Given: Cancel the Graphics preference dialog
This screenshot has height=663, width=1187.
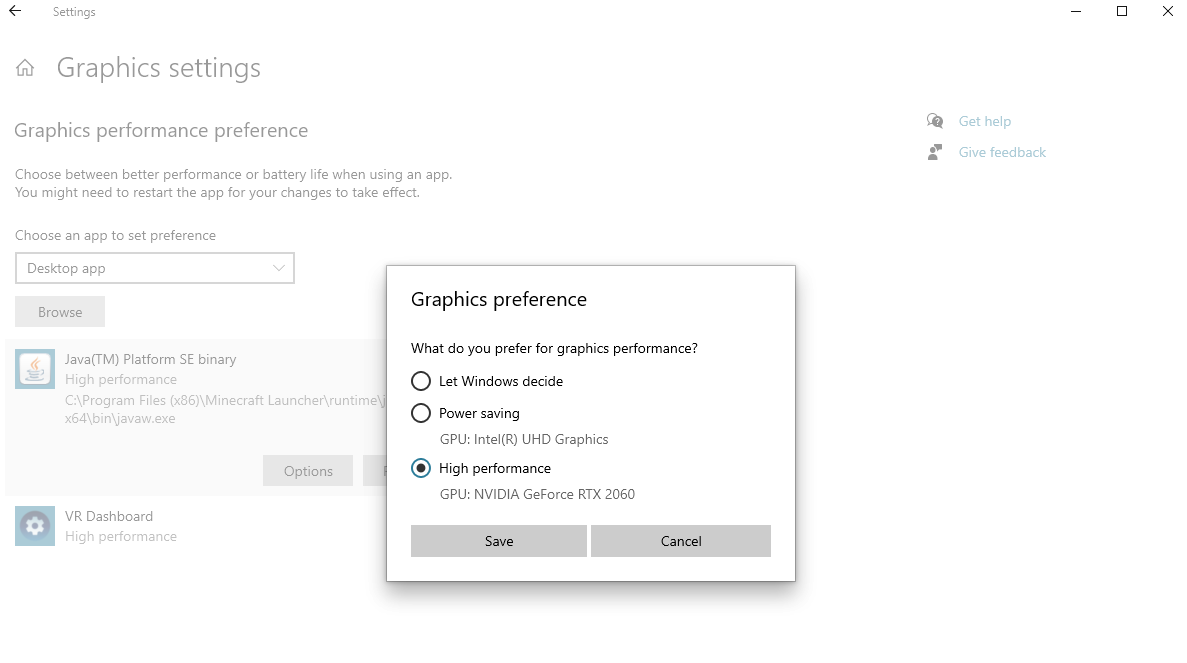Looking at the screenshot, I should pyautogui.click(x=680, y=541).
